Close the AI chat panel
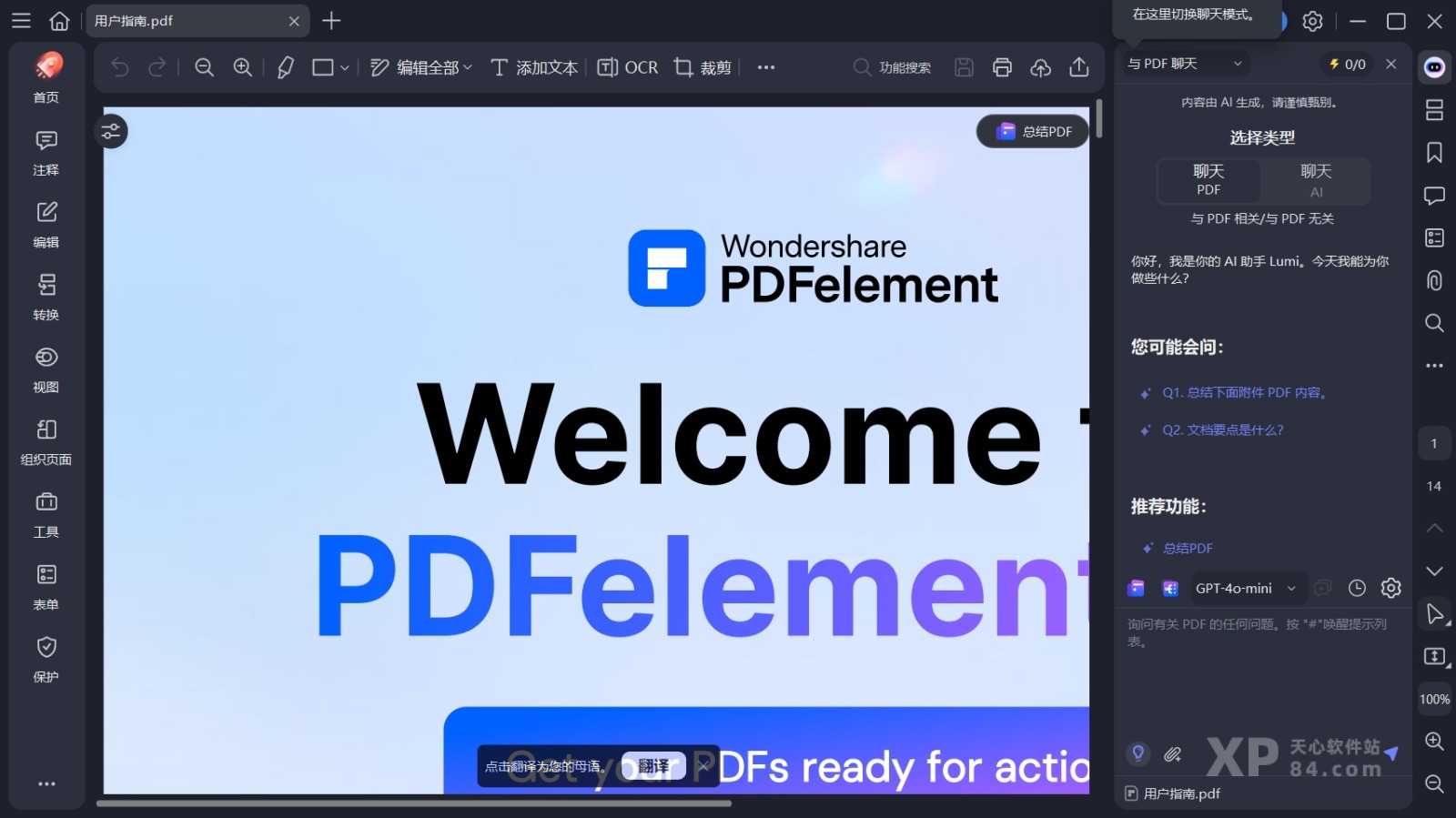The image size is (1456, 818). 1390,64
